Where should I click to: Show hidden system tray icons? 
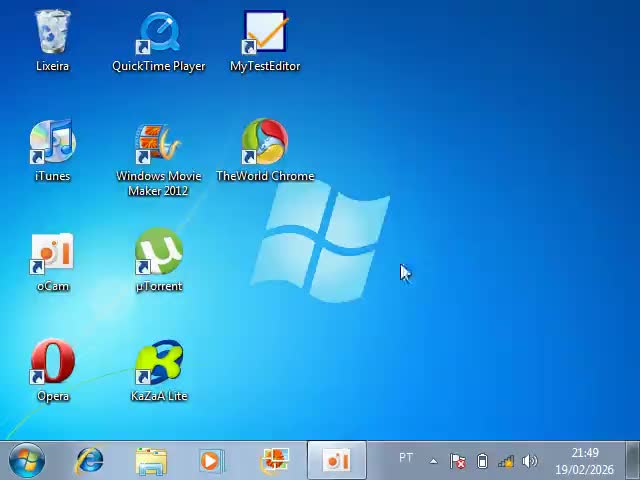433,461
